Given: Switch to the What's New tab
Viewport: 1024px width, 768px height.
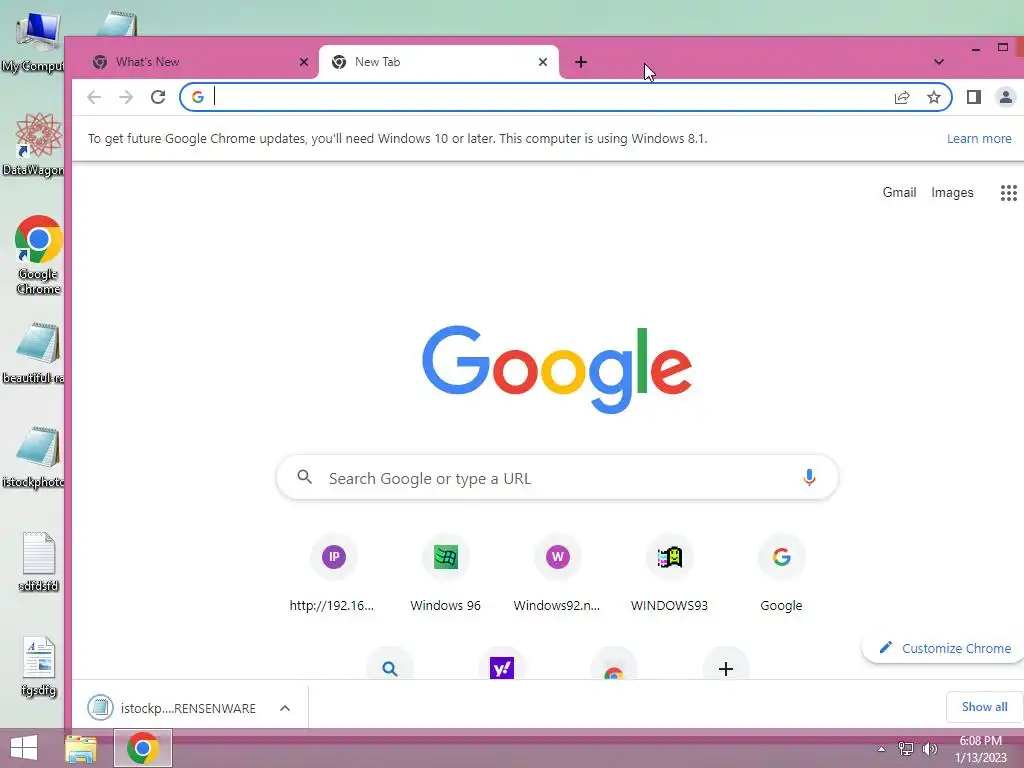Looking at the screenshot, I should (x=195, y=62).
